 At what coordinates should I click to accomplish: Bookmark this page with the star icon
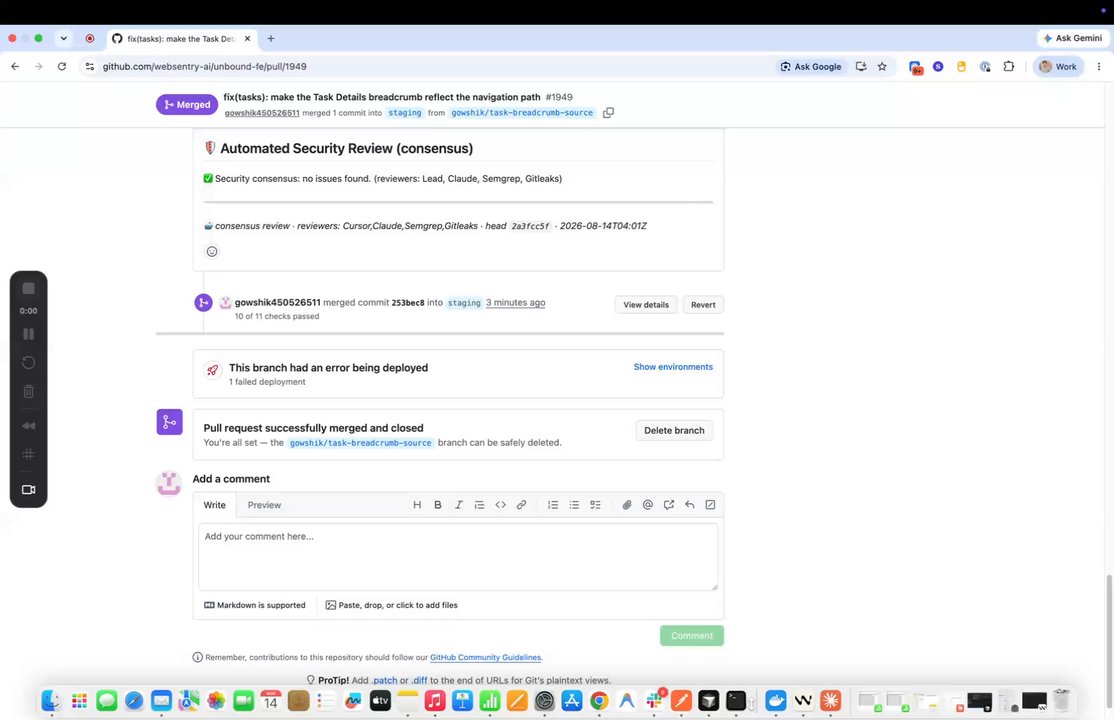[882, 67]
